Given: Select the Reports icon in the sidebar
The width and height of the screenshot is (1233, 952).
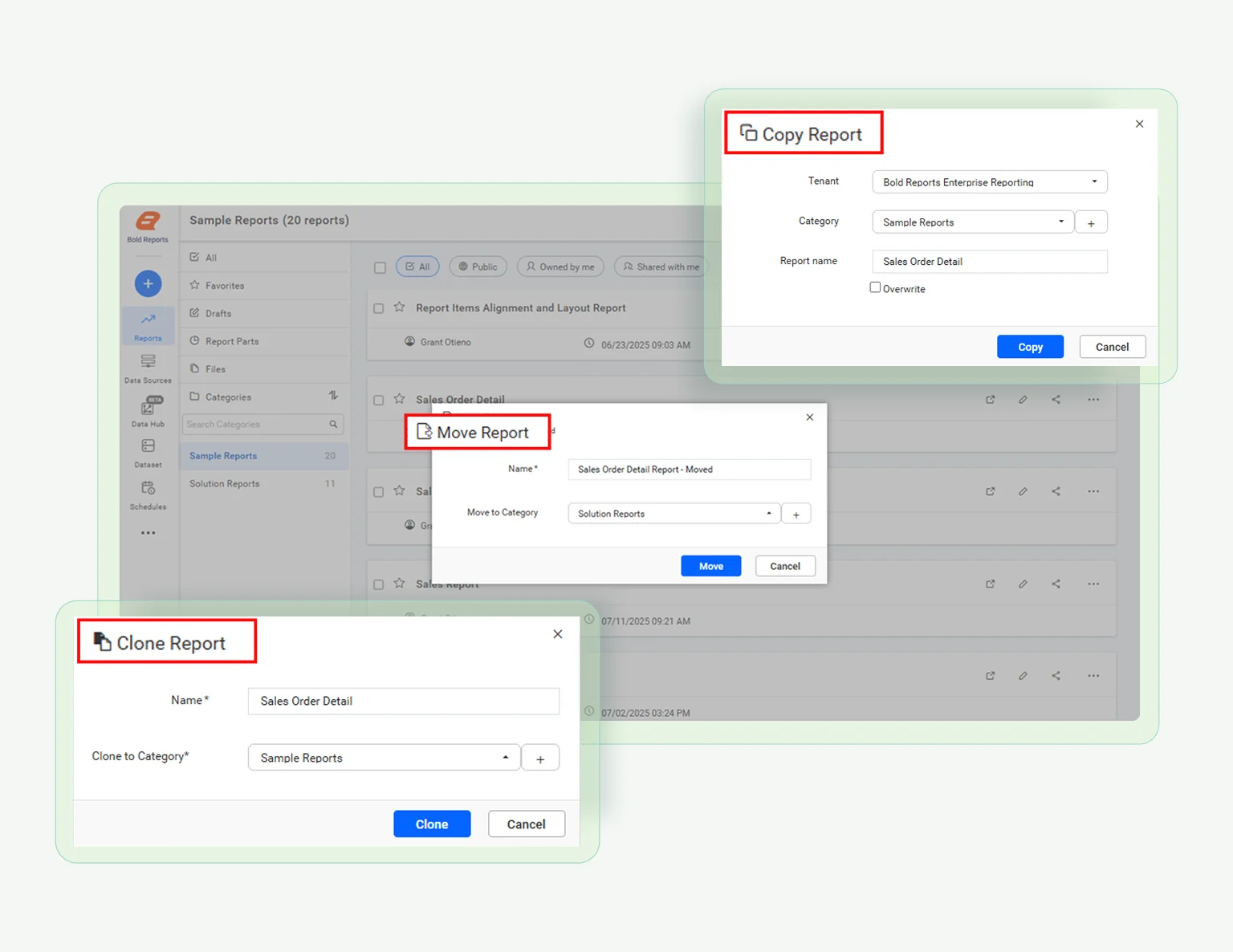Looking at the screenshot, I should click(148, 325).
